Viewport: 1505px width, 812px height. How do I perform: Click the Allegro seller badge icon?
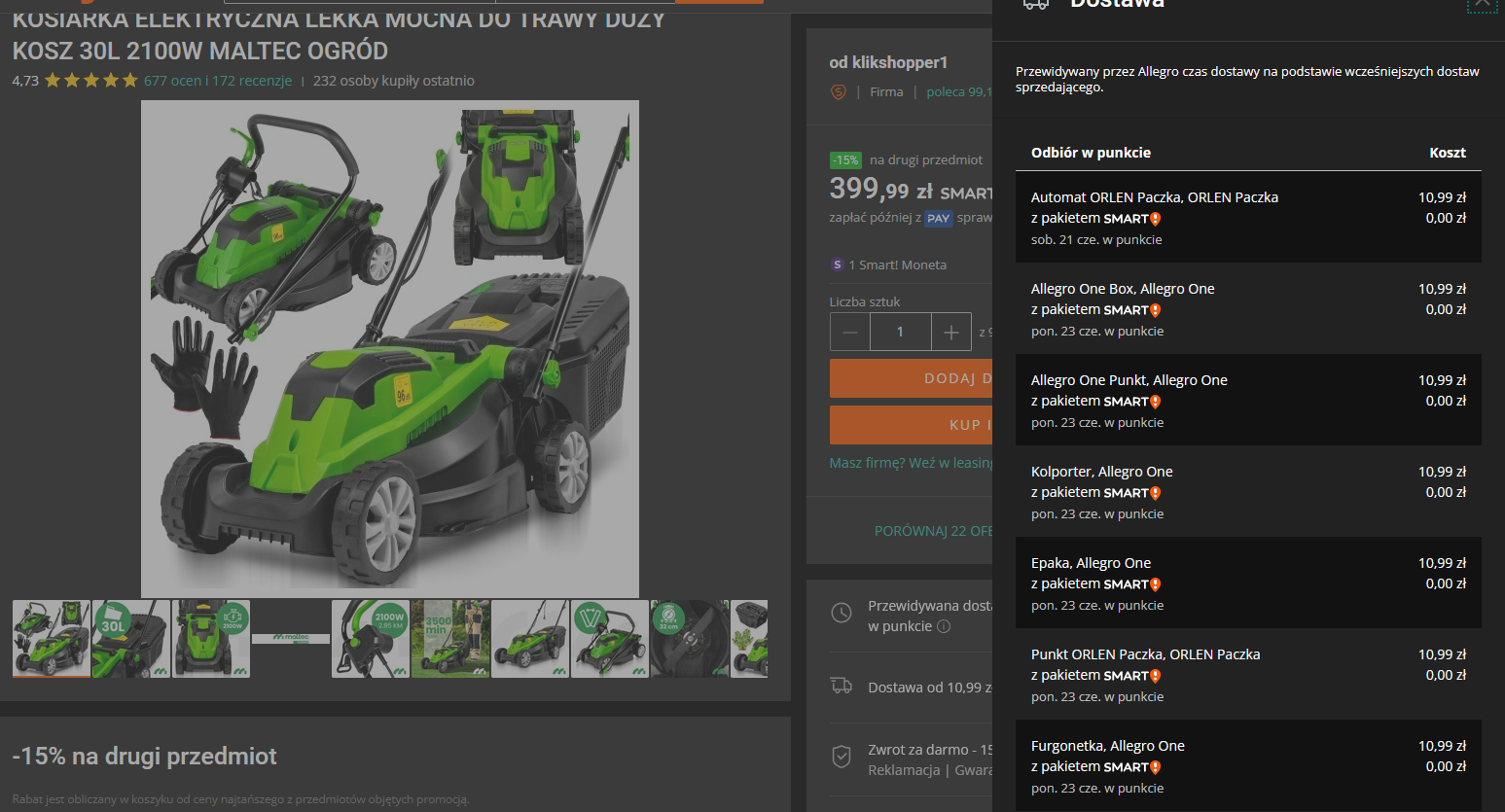click(x=838, y=92)
